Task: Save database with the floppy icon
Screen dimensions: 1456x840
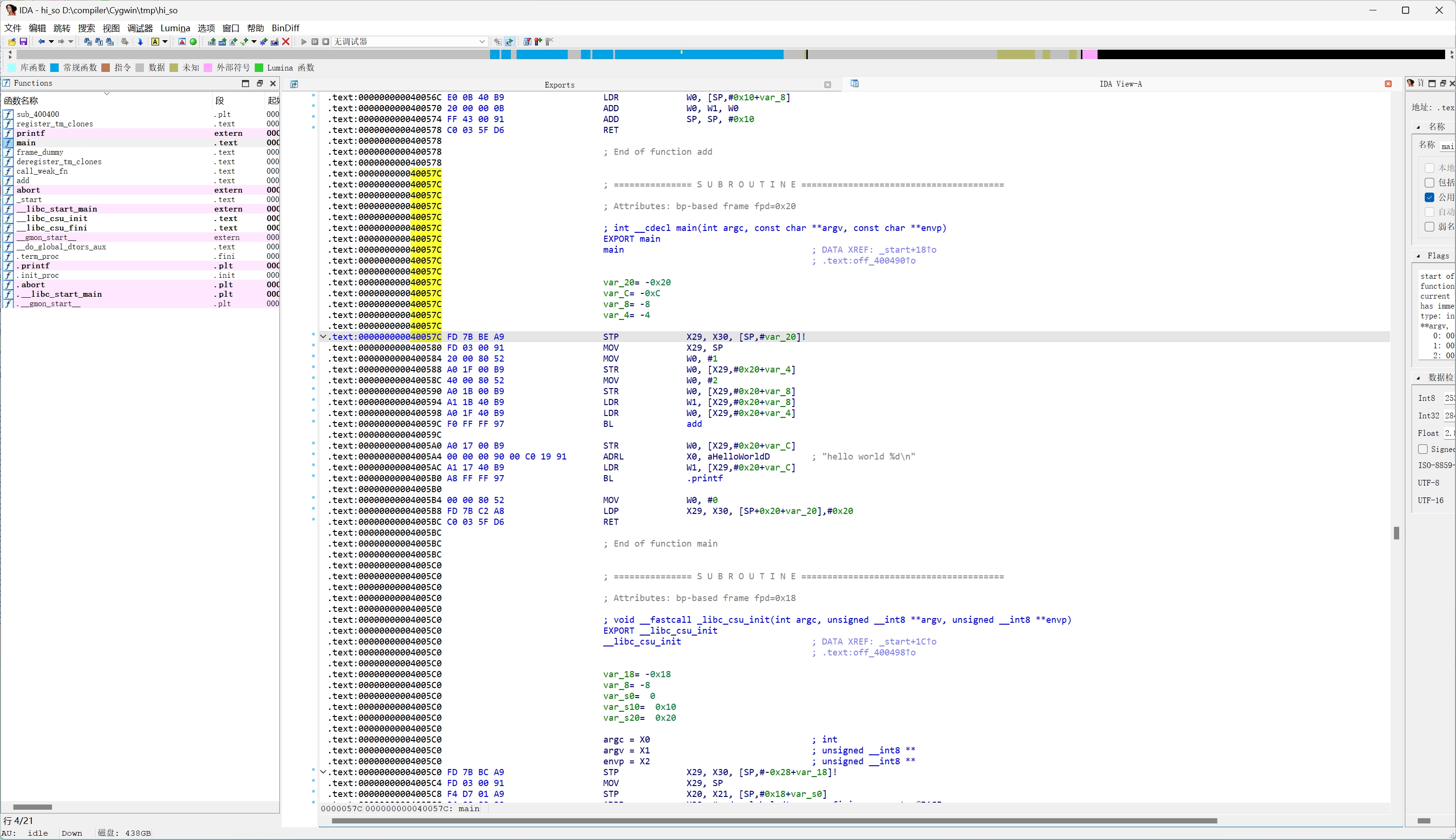Action: coord(24,42)
